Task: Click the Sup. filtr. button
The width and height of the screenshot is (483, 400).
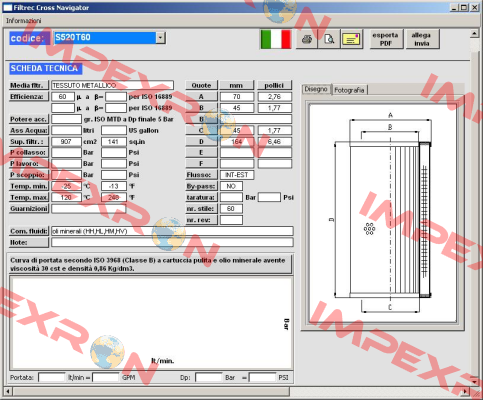Action: tap(29, 142)
